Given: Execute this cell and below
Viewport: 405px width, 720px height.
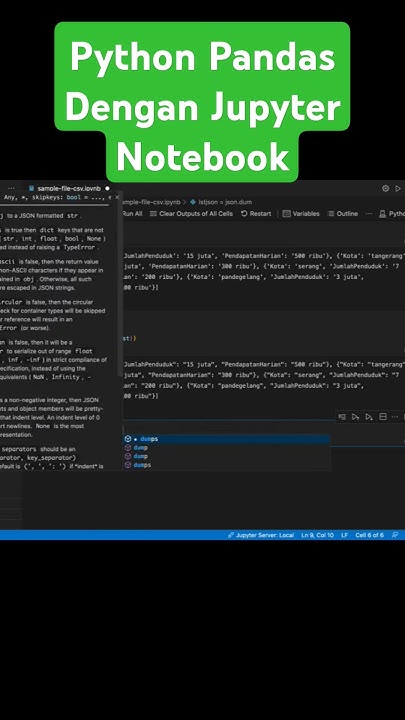Looking at the screenshot, I should coord(369,416).
